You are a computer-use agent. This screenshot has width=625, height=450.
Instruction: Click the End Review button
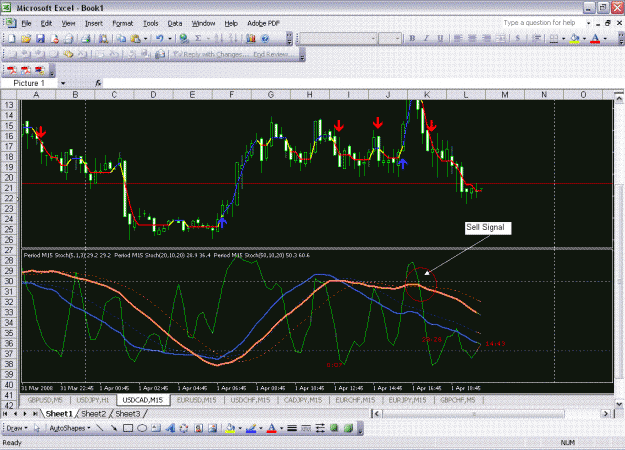pos(271,54)
